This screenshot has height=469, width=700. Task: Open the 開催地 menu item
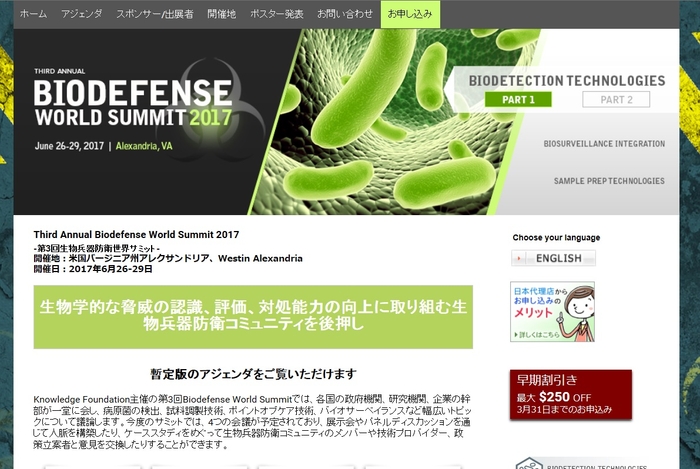point(221,14)
